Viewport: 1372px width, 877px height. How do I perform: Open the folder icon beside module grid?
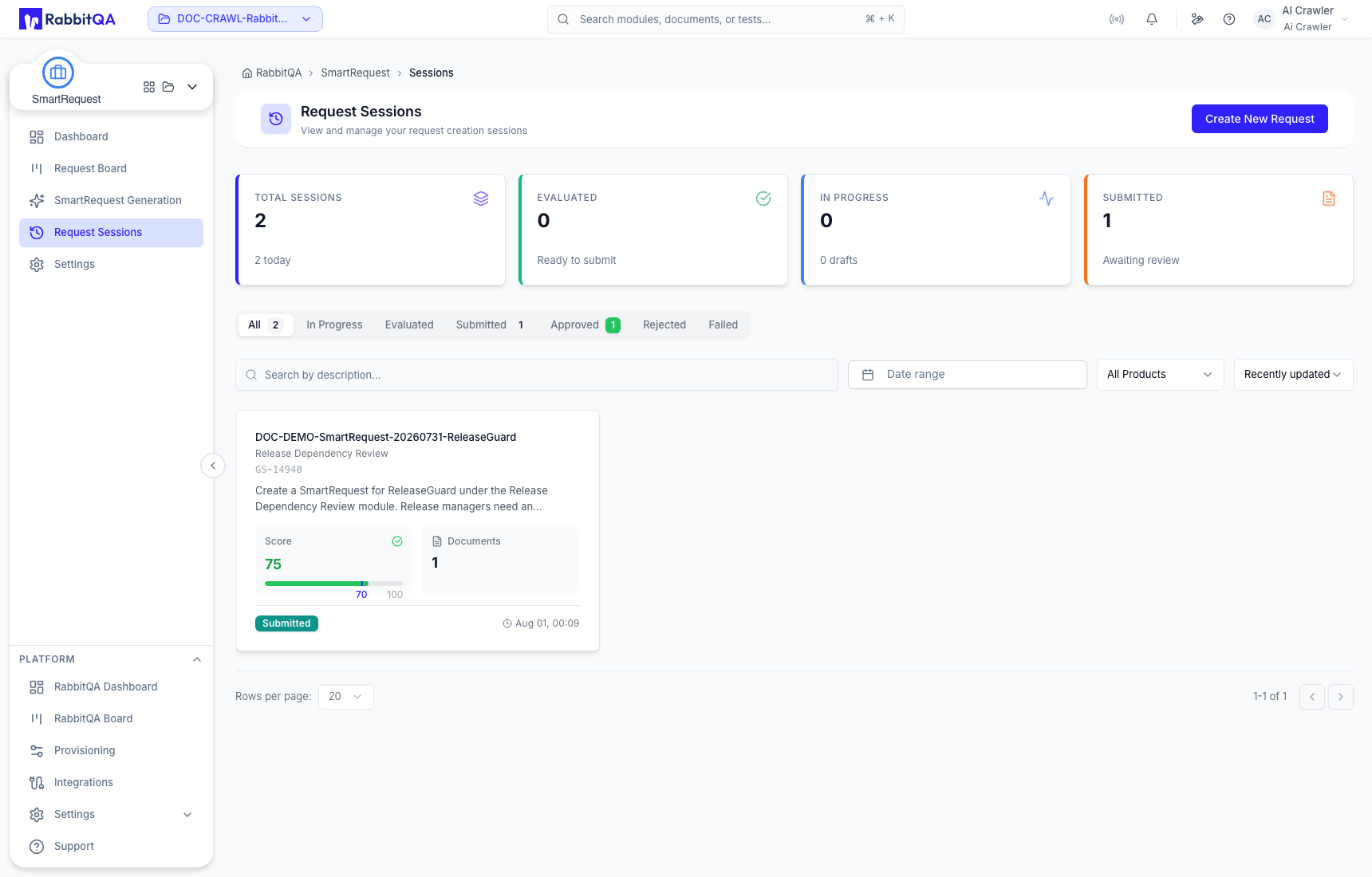(168, 87)
